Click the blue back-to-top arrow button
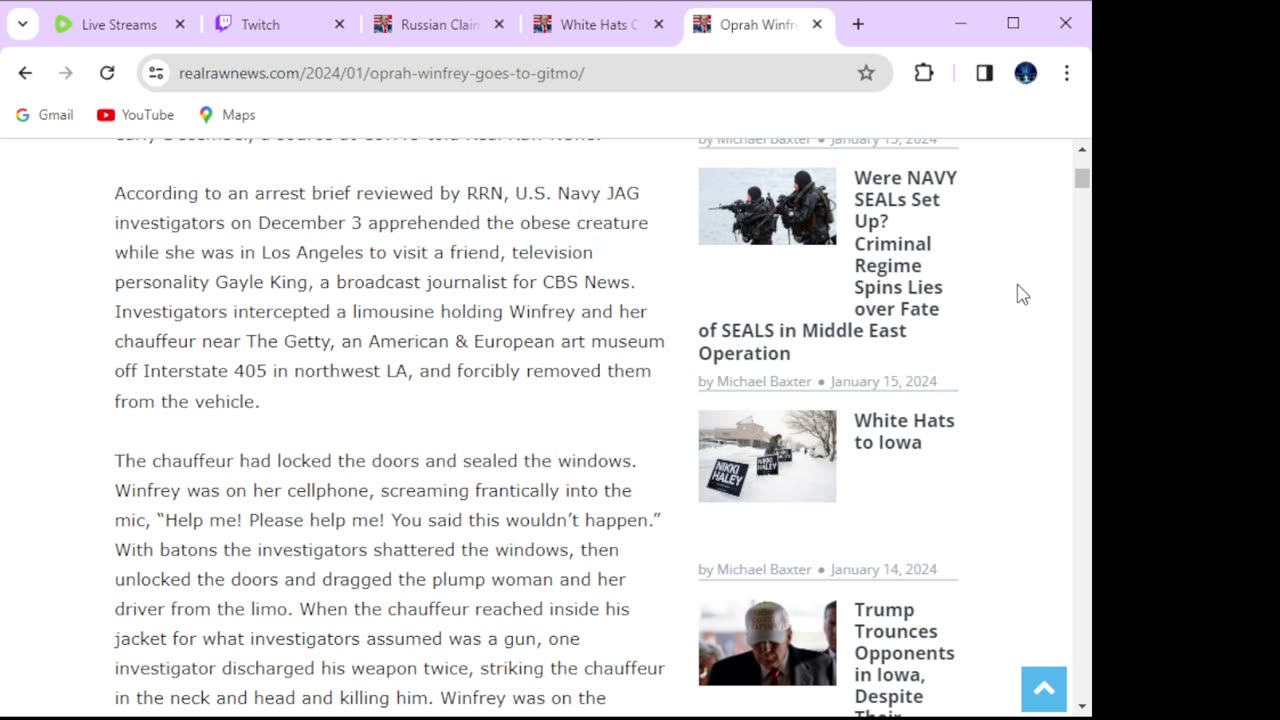This screenshot has height=720, width=1280. 1044,689
